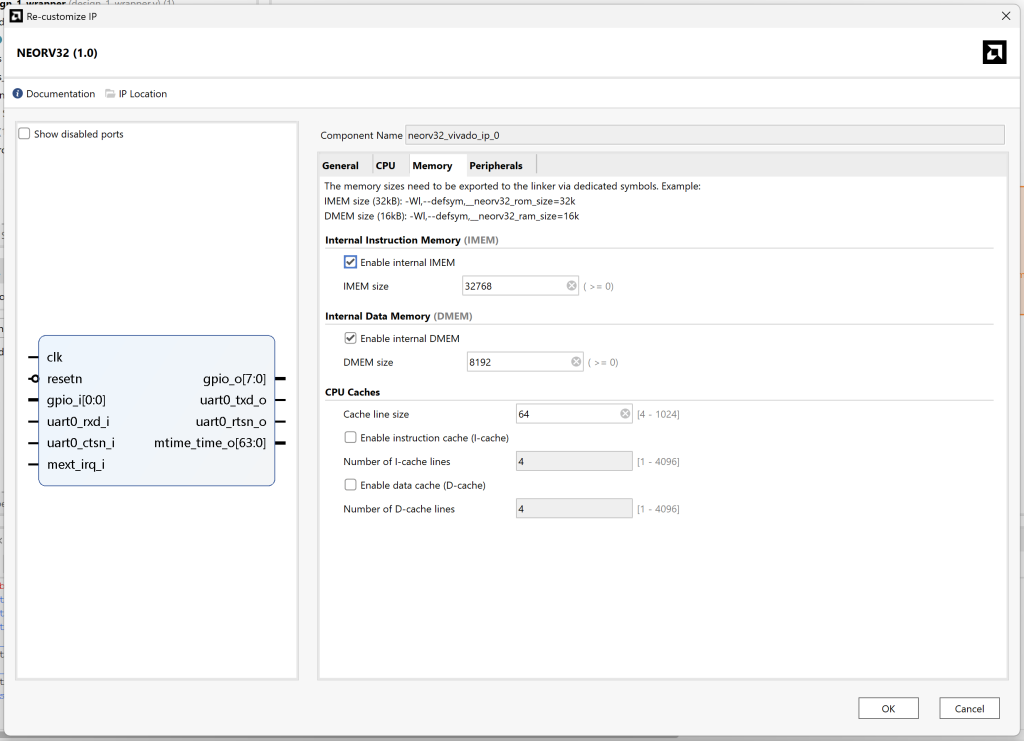Click the Internal Instruction Memory (IMEM) heading
This screenshot has width=1024, height=741.
(x=411, y=240)
